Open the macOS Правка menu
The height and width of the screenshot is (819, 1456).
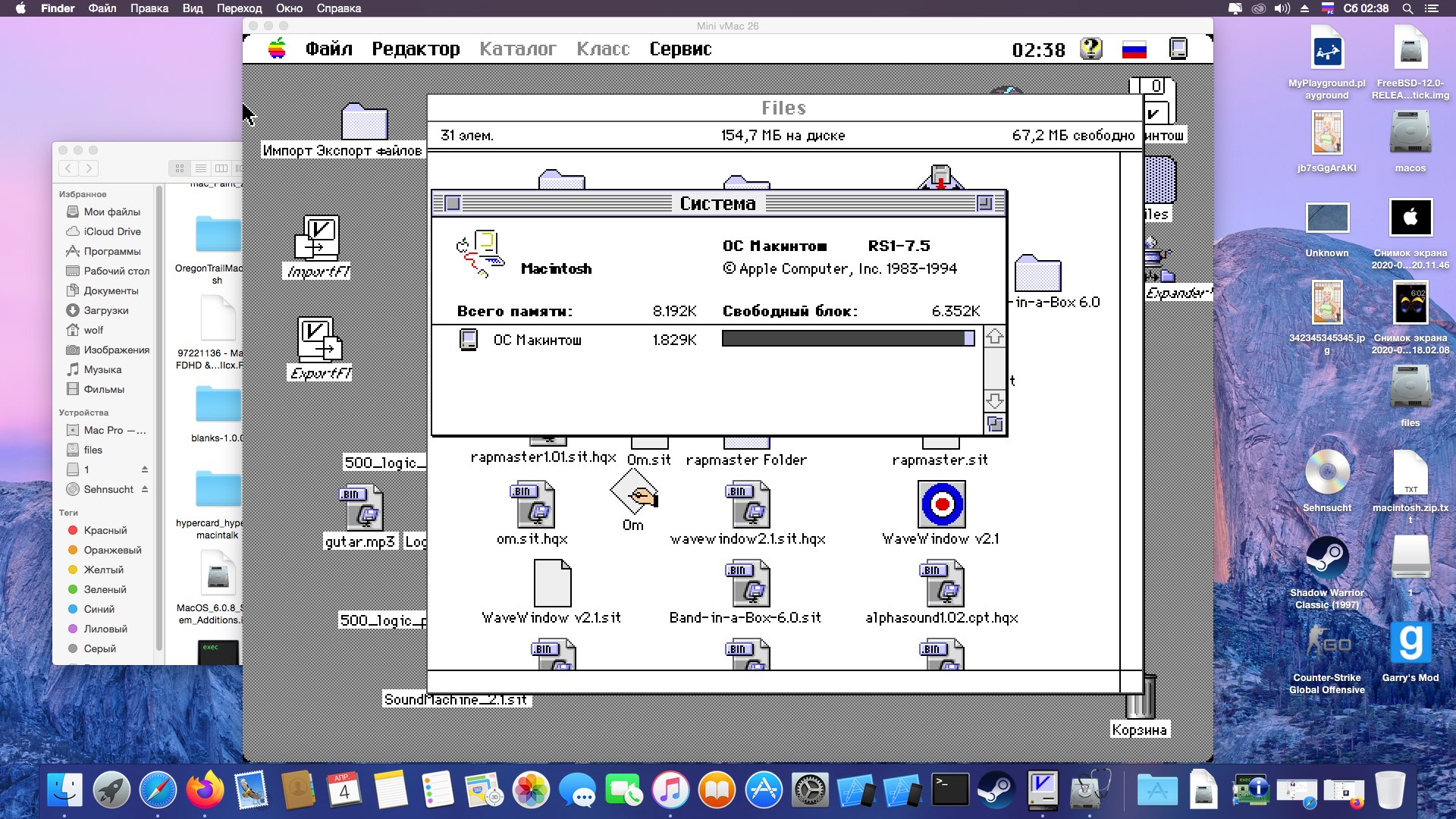point(149,8)
